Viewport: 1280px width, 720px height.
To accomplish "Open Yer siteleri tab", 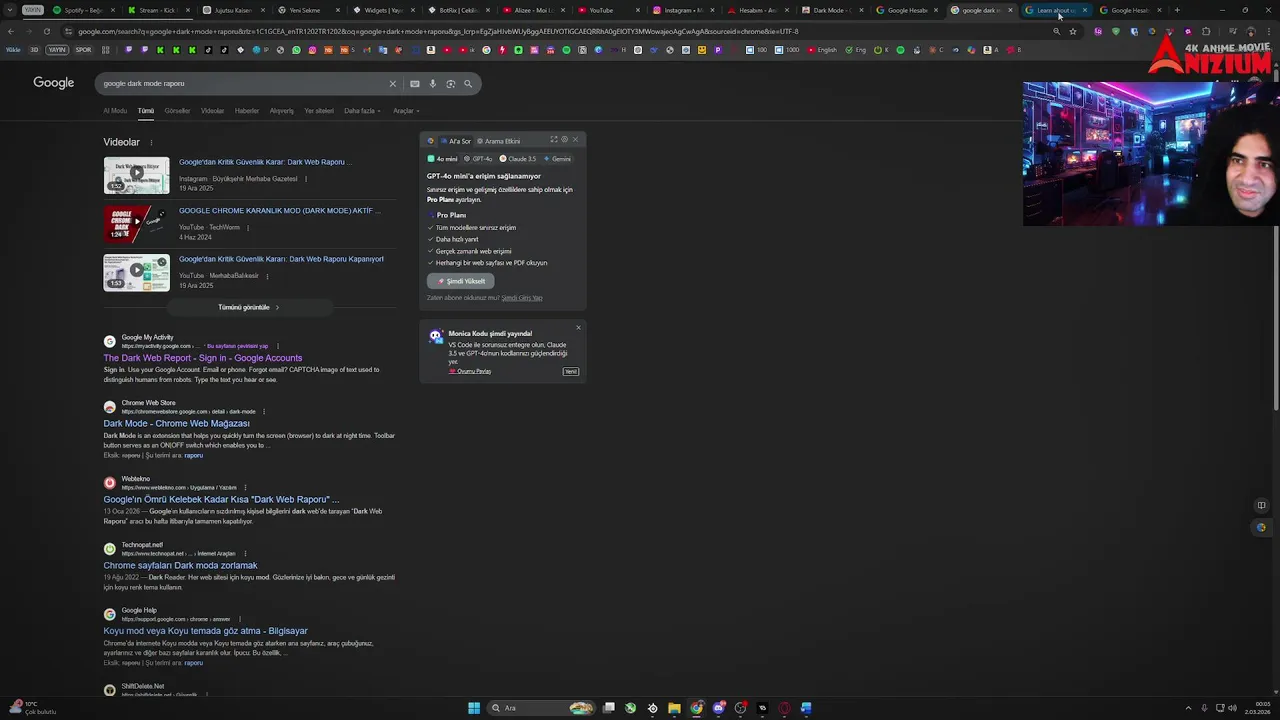I will point(319,111).
